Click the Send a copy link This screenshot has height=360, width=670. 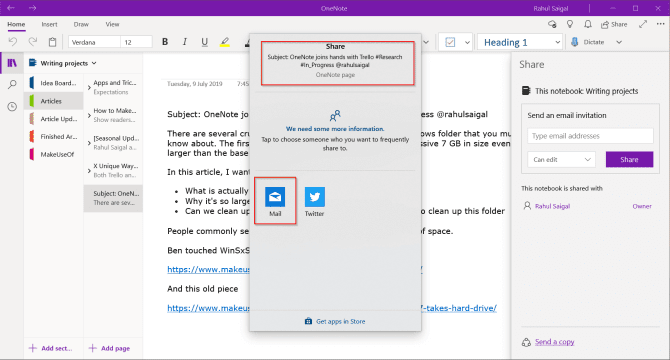[554, 342]
